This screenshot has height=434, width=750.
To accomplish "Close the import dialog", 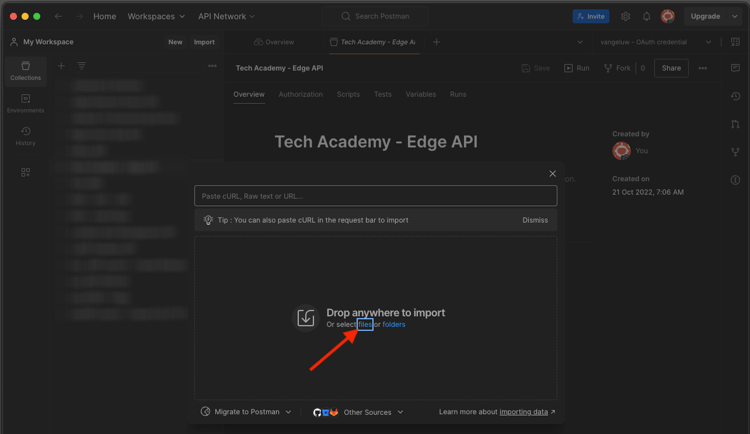I will (x=552, y=173).
